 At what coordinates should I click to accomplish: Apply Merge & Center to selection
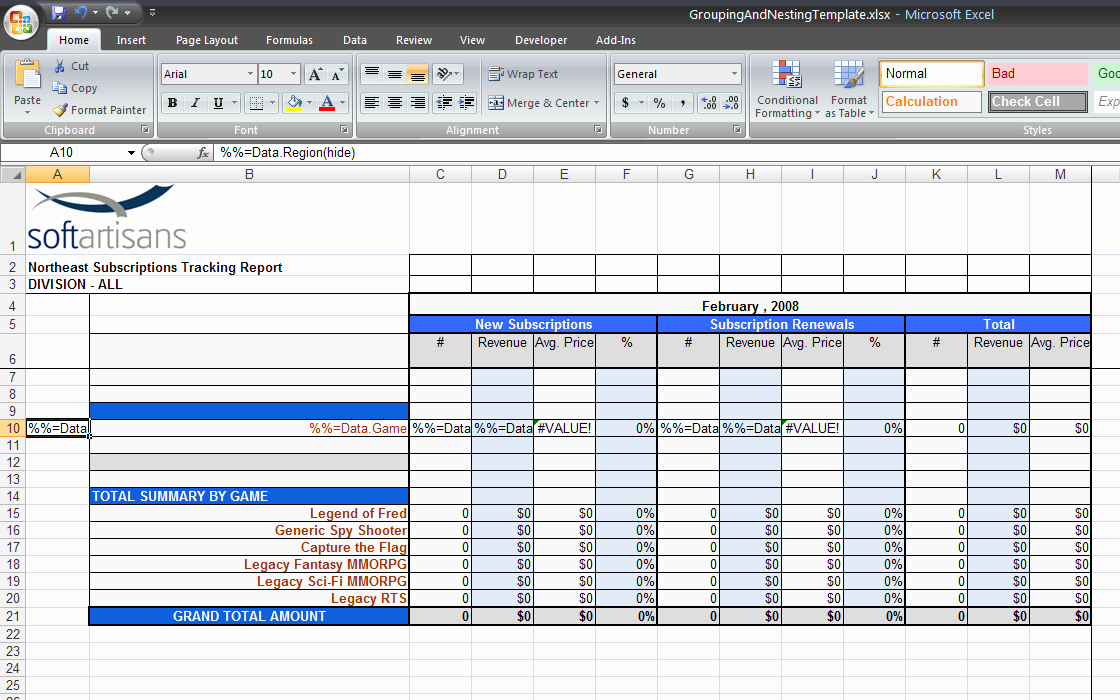(x=540, y=103)
